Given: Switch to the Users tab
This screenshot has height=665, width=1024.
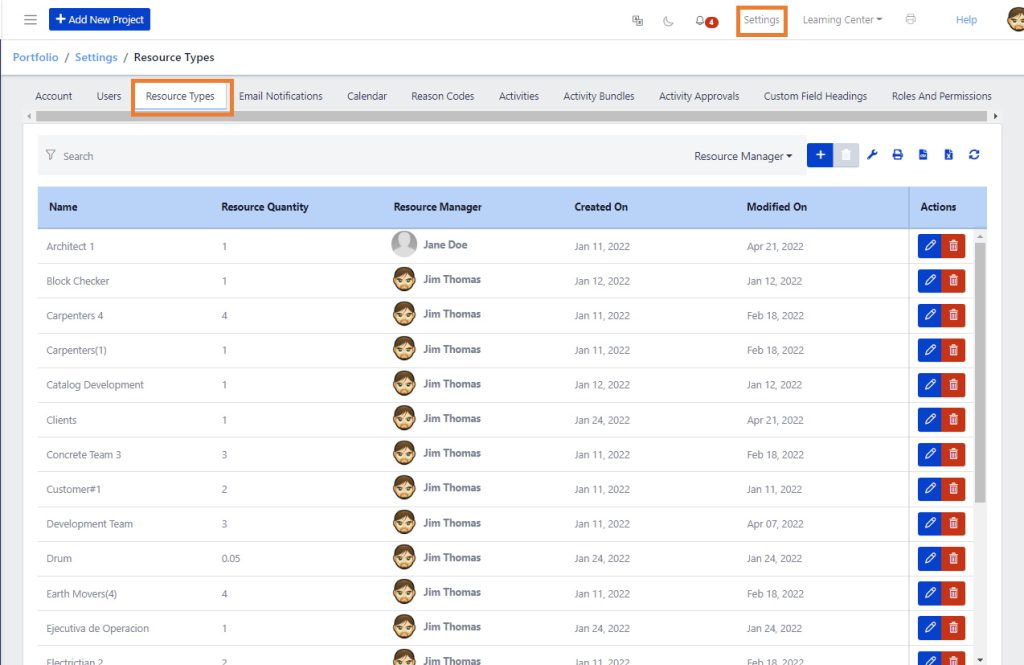Looking at the screenshot, I should pyautogui.click(x=108, y=96).
